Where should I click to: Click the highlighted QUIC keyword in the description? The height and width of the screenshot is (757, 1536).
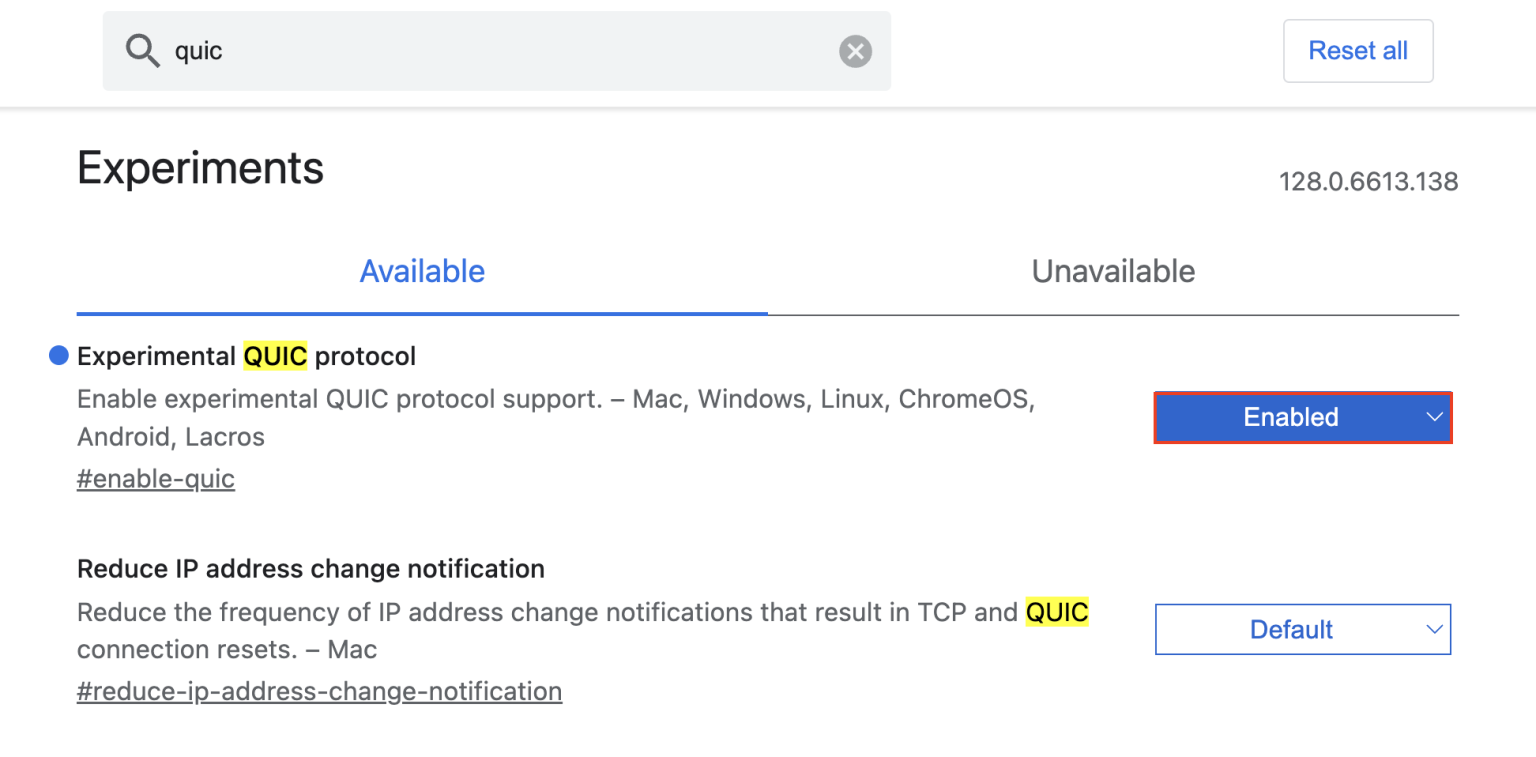pos(1057,612)
